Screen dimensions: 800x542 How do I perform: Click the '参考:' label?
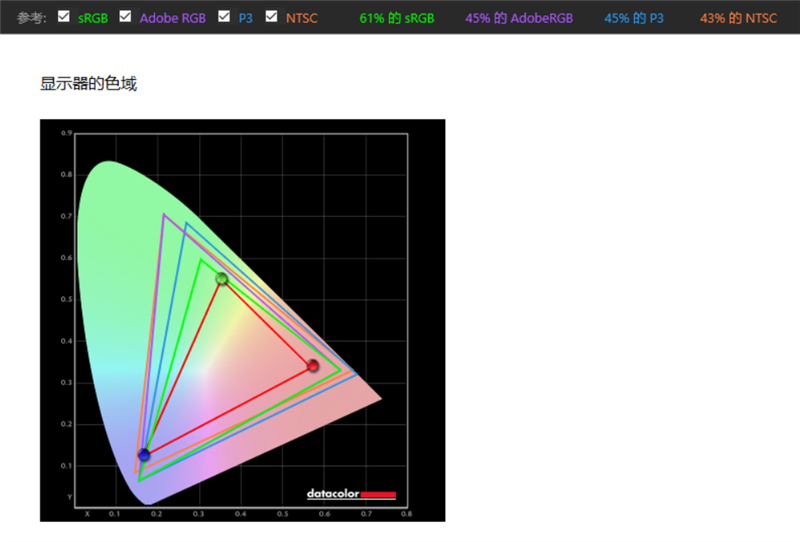tap(31, 18)
